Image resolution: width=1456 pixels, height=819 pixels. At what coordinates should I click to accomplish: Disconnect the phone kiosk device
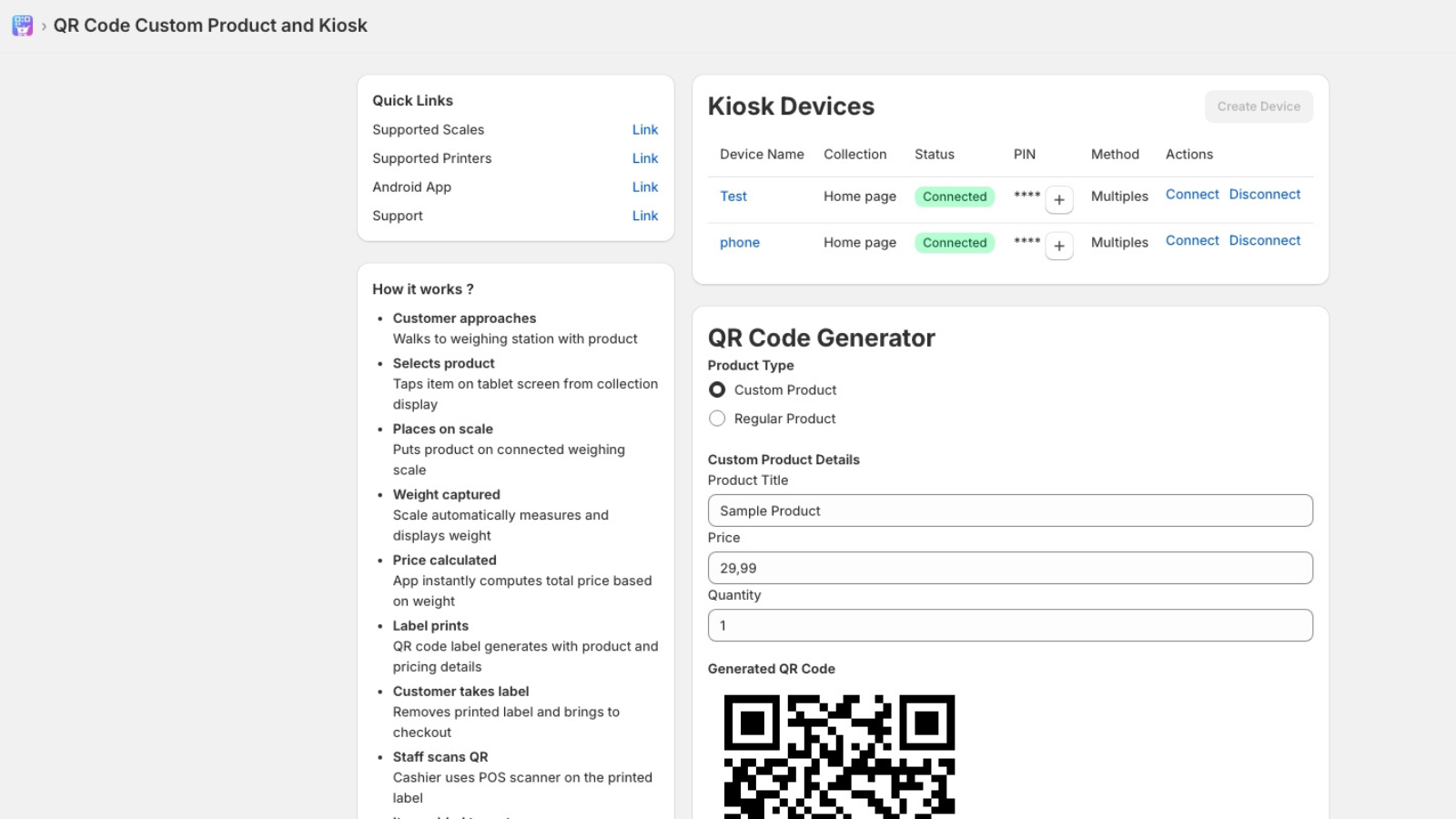[x=1264, y=241]
